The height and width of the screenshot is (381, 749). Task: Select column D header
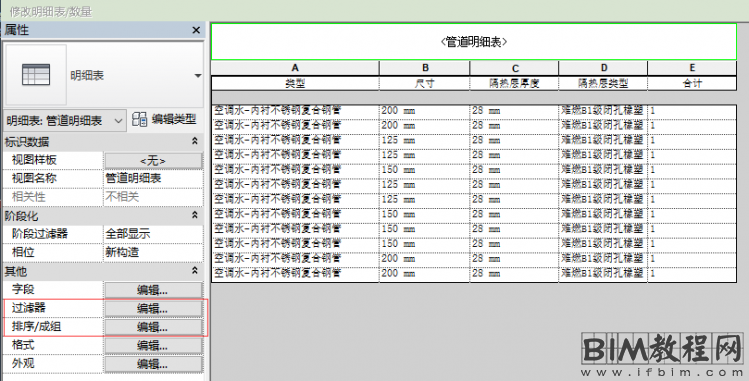[603, 68]
